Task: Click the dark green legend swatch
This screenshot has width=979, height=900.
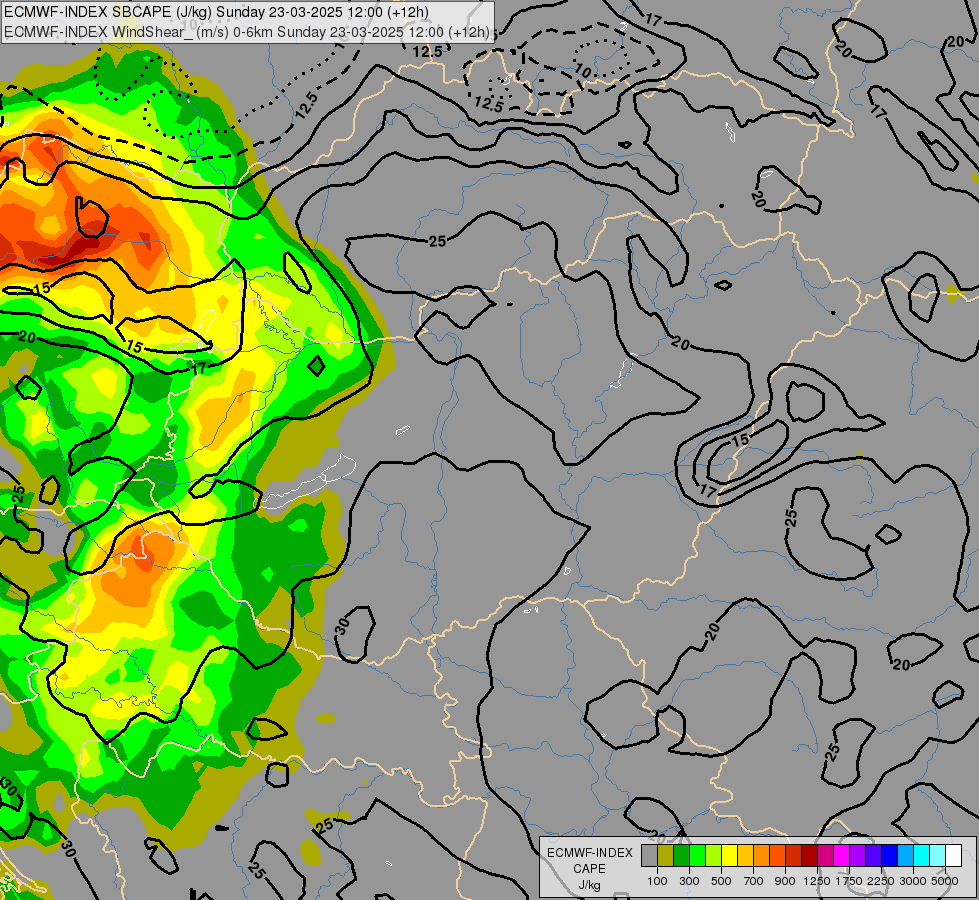Action: (681, 855)
